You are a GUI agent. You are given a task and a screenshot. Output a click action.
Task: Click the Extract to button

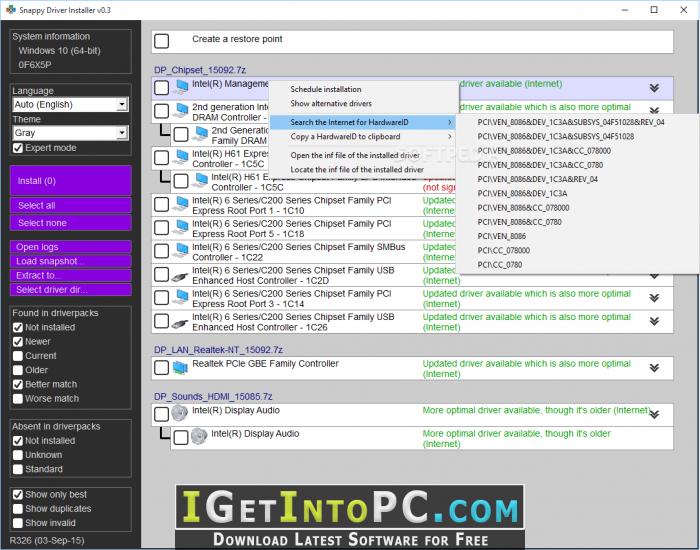(71, 275)
